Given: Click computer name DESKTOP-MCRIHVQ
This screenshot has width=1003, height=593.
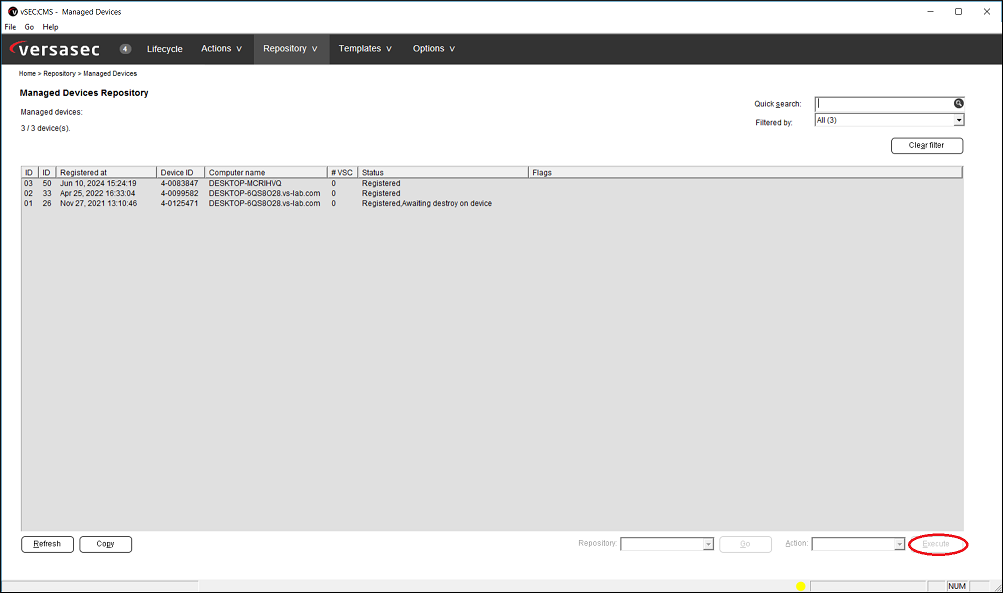Looking at the screenshot, I should click(245, 184).
